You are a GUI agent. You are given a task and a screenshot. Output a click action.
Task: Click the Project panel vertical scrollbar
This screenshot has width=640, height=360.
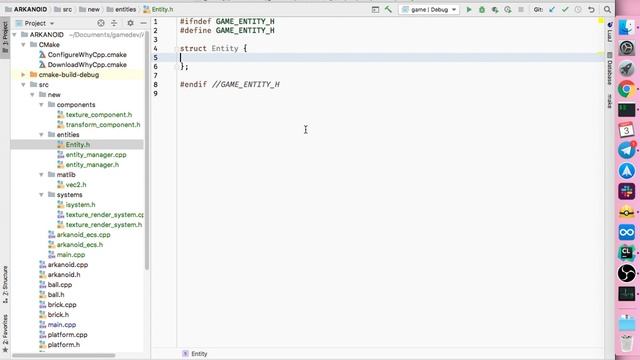point(147,149)
